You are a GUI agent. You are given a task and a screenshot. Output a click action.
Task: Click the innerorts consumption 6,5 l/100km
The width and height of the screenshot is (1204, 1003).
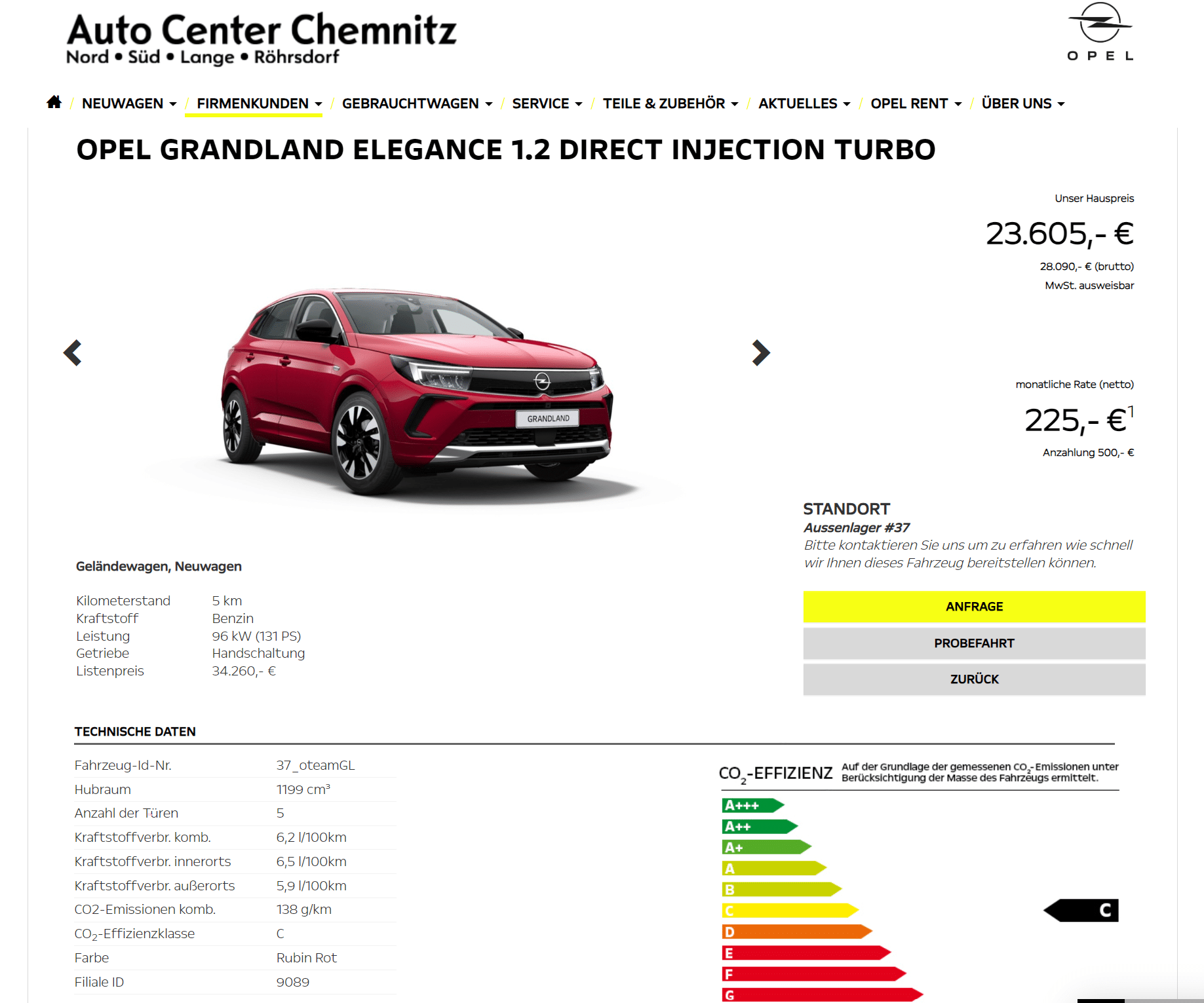point(311,861)
